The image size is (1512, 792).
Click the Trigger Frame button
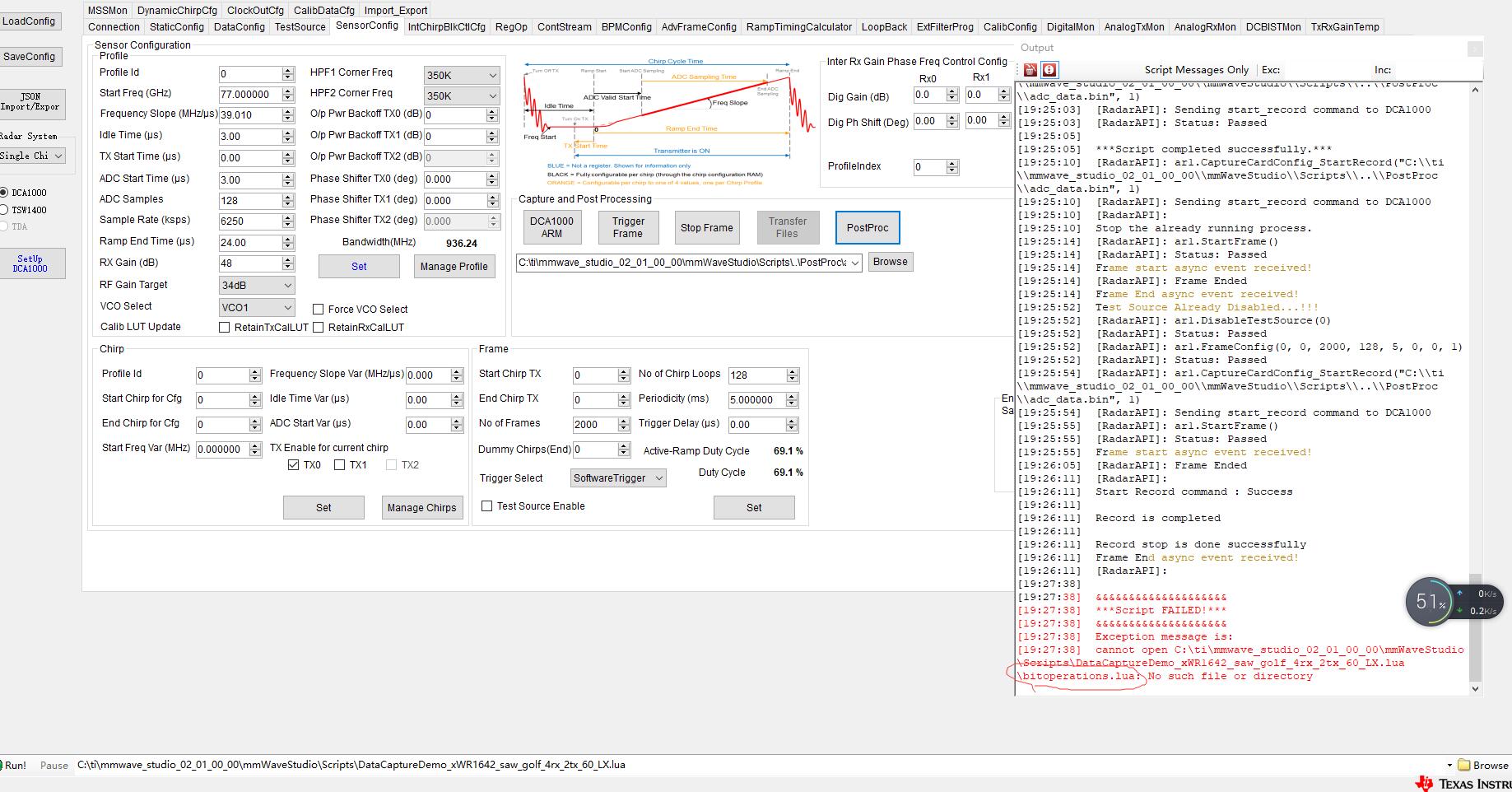click(628, 227)
